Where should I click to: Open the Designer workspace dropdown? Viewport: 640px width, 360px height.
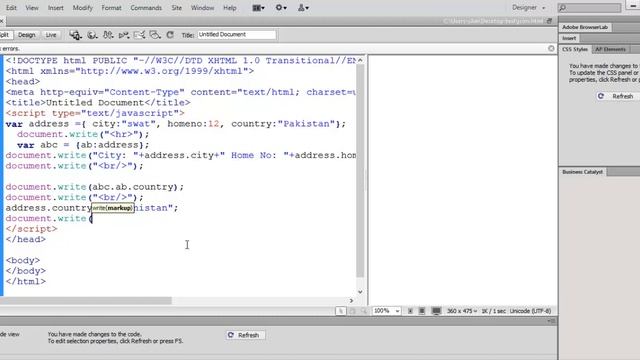coord(529,8)
